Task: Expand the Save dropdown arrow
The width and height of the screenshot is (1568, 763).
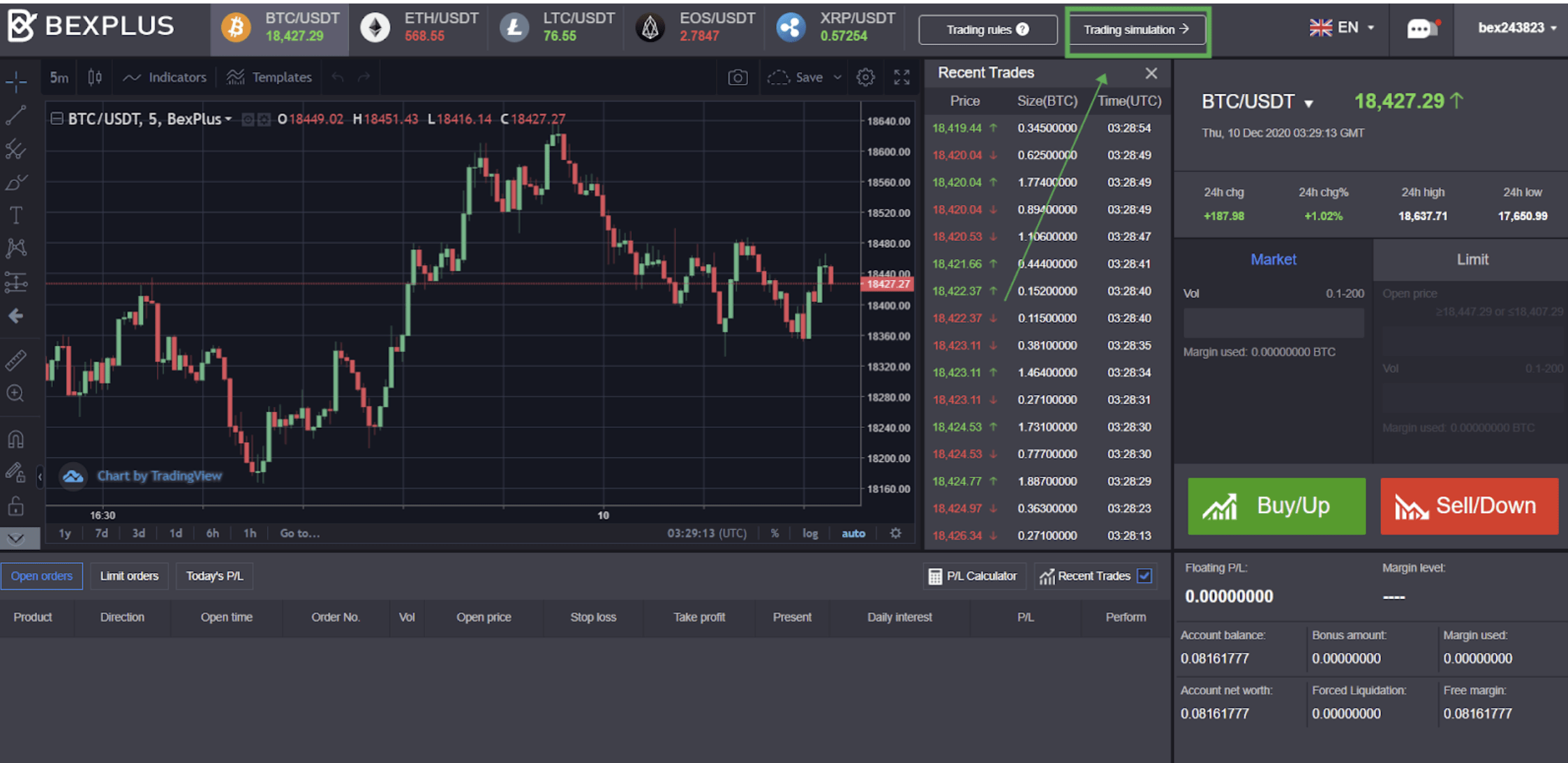Action: [837, 77]
